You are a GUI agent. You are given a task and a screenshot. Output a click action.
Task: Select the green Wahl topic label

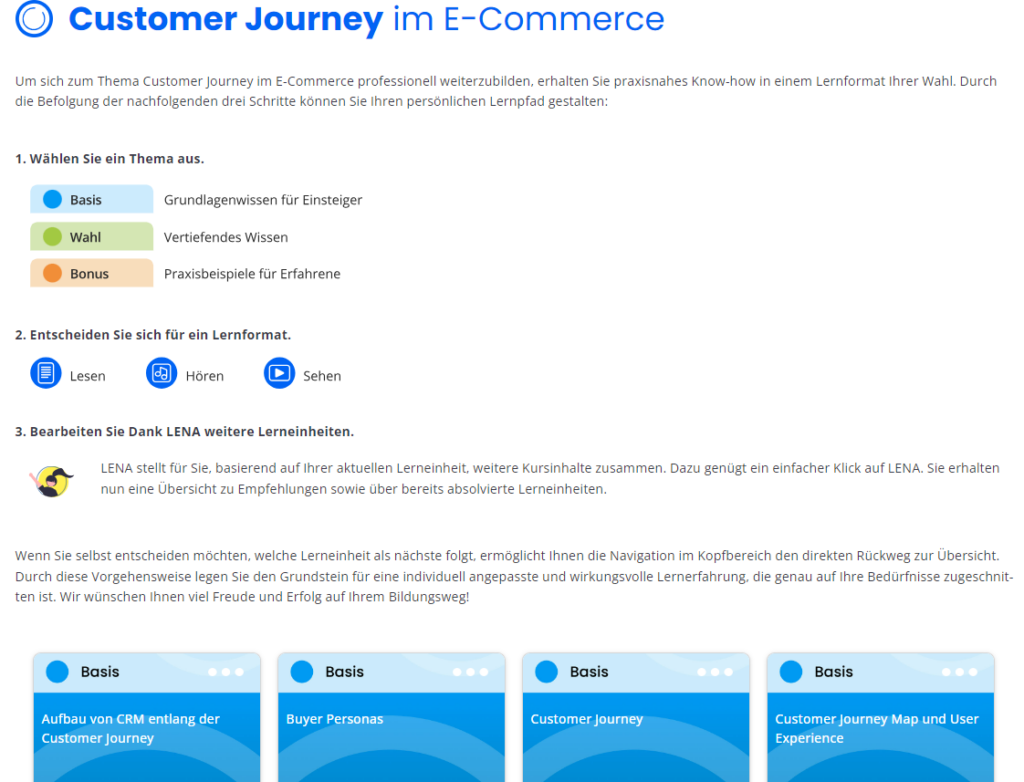[x=91, y=237]
